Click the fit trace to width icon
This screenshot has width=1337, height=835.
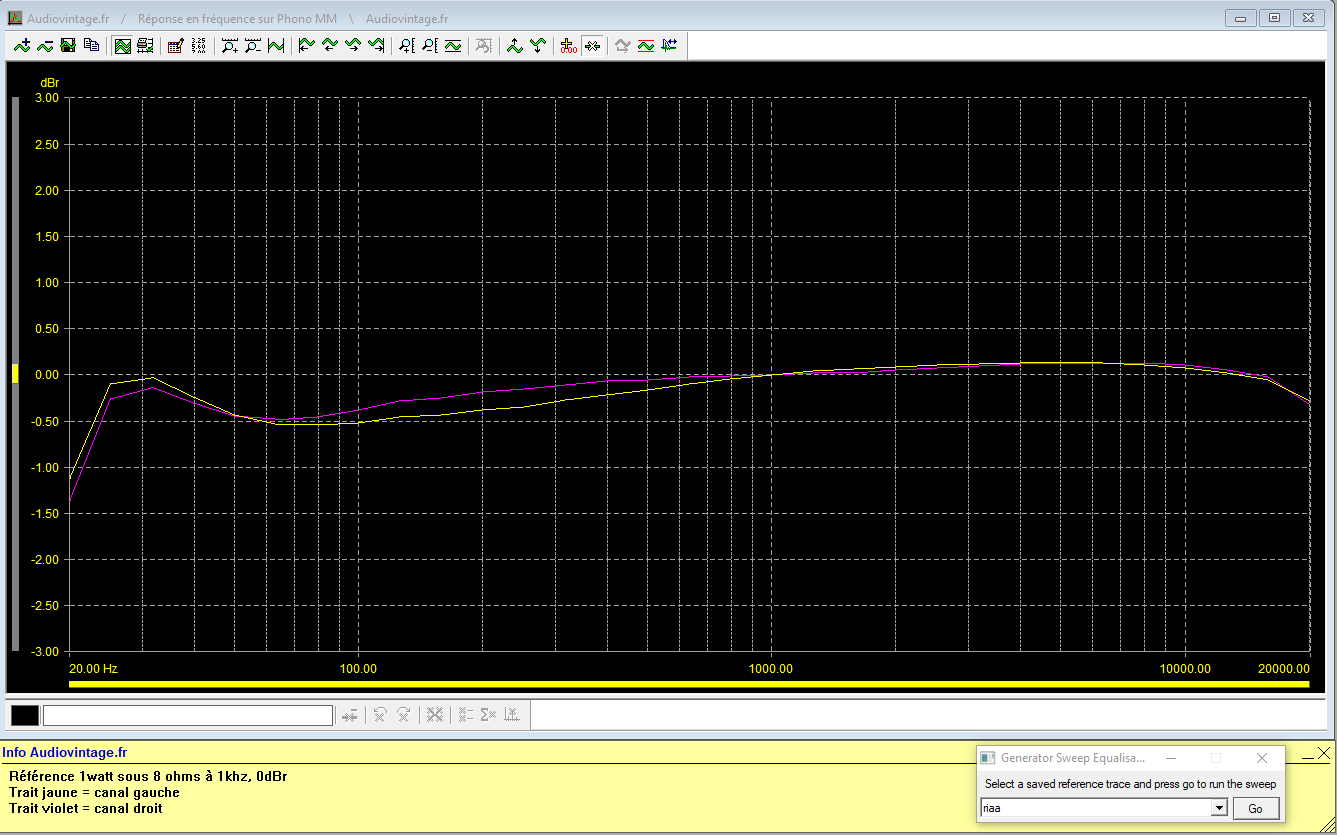pos(275,45)
